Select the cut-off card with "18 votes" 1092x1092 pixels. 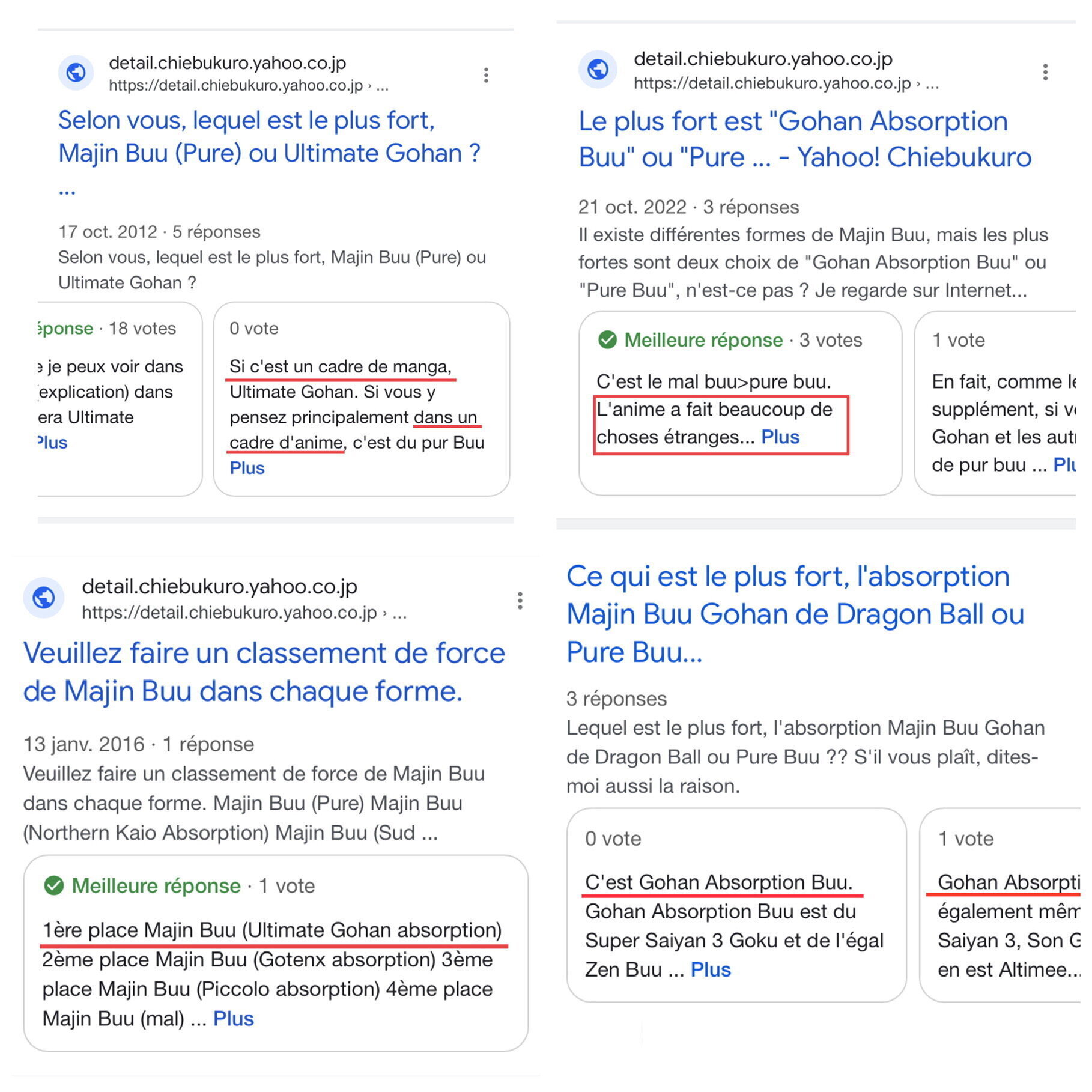pyautogui.click(x=119, y=399)
